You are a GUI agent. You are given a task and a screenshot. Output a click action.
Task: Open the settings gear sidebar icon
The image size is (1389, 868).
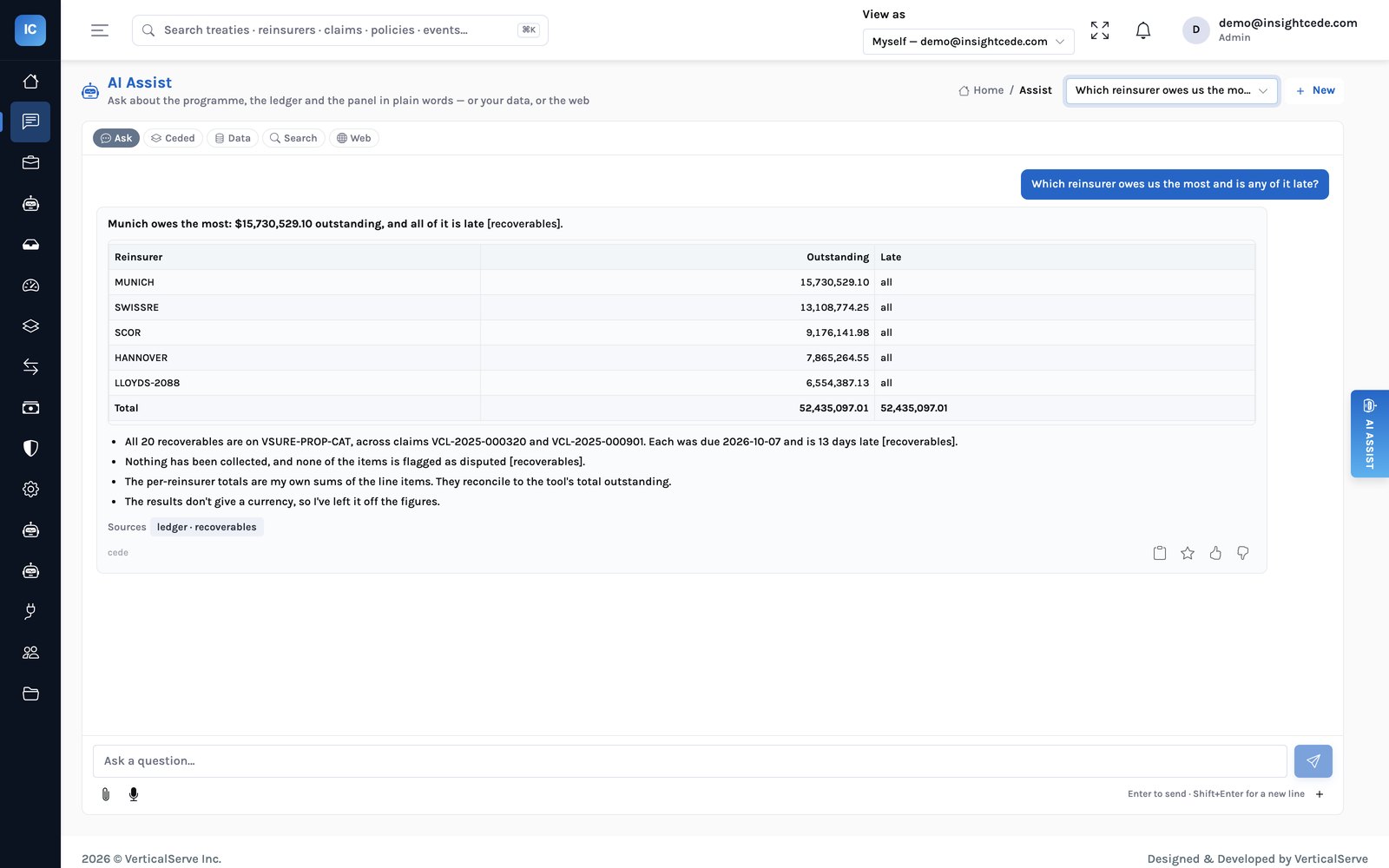(x=30, y=490)
